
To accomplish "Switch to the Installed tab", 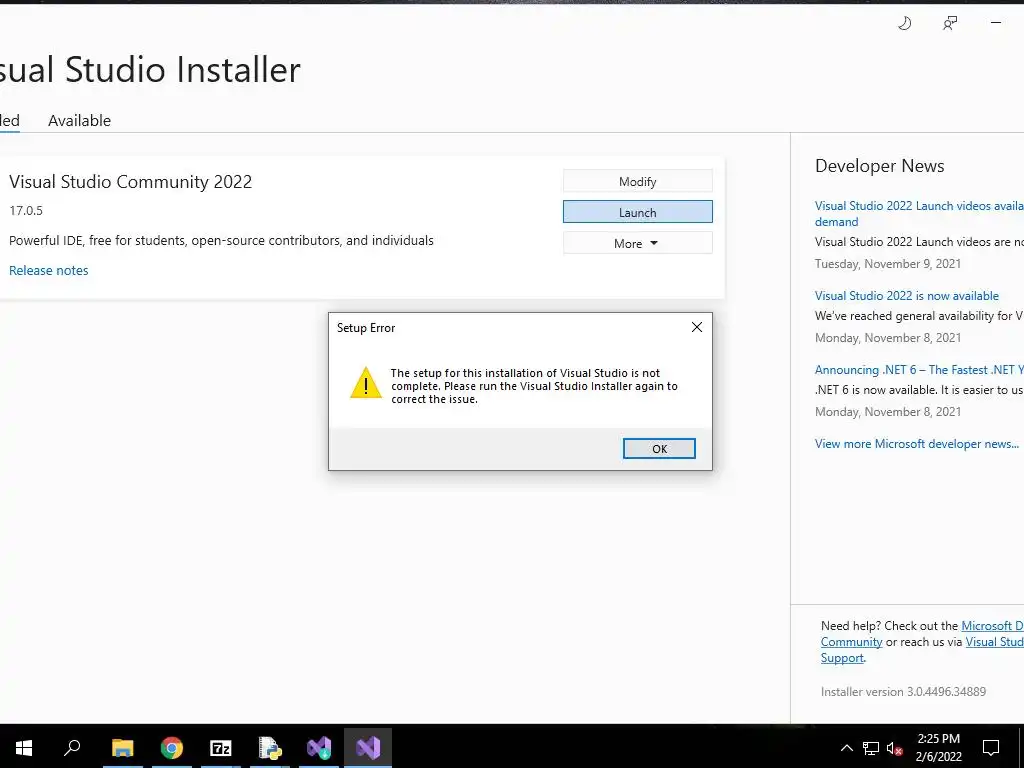I will coord(10,121).
